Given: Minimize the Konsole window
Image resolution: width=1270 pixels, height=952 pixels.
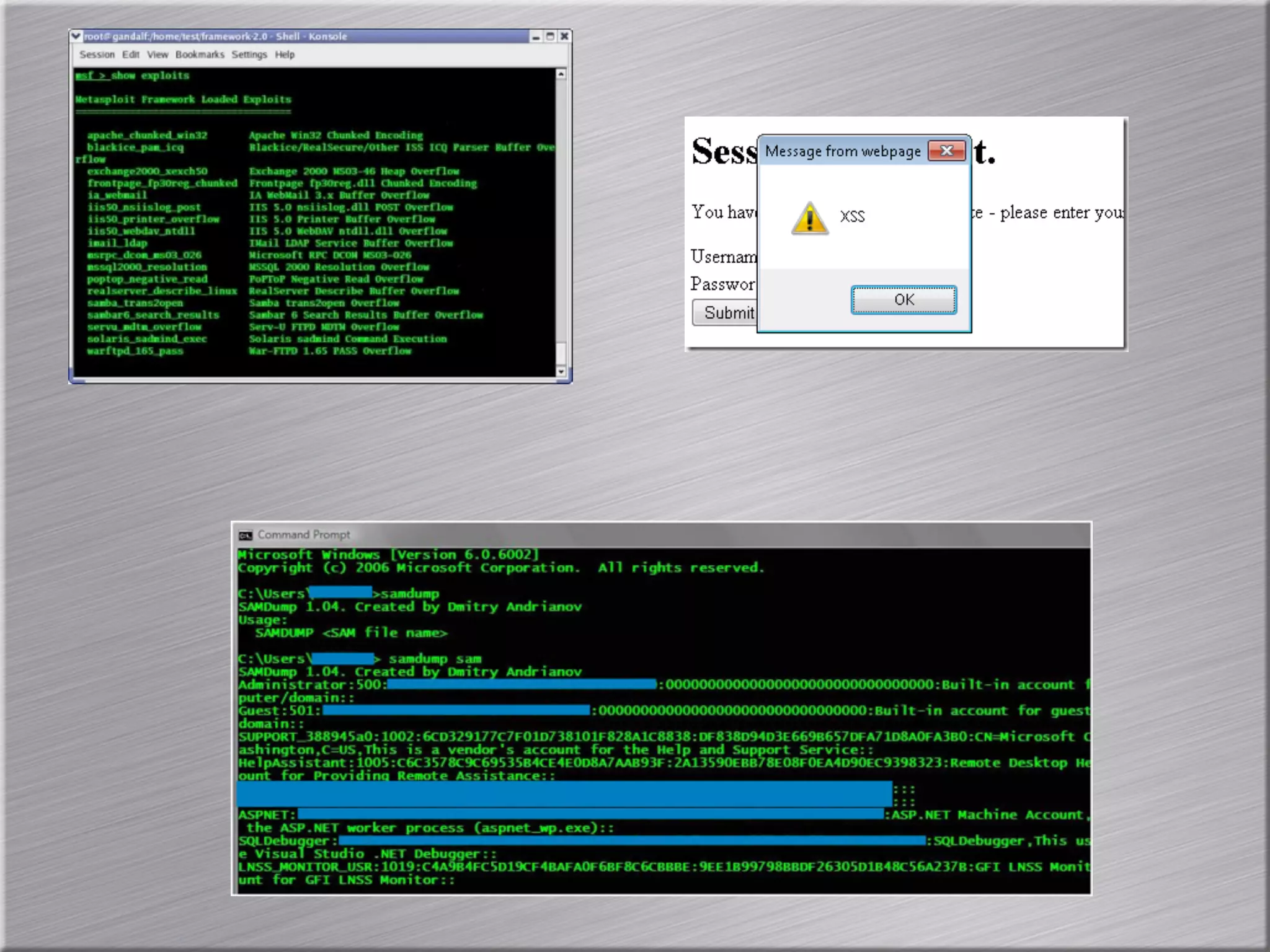Looking at the screenshot, I should click(536, 37).
